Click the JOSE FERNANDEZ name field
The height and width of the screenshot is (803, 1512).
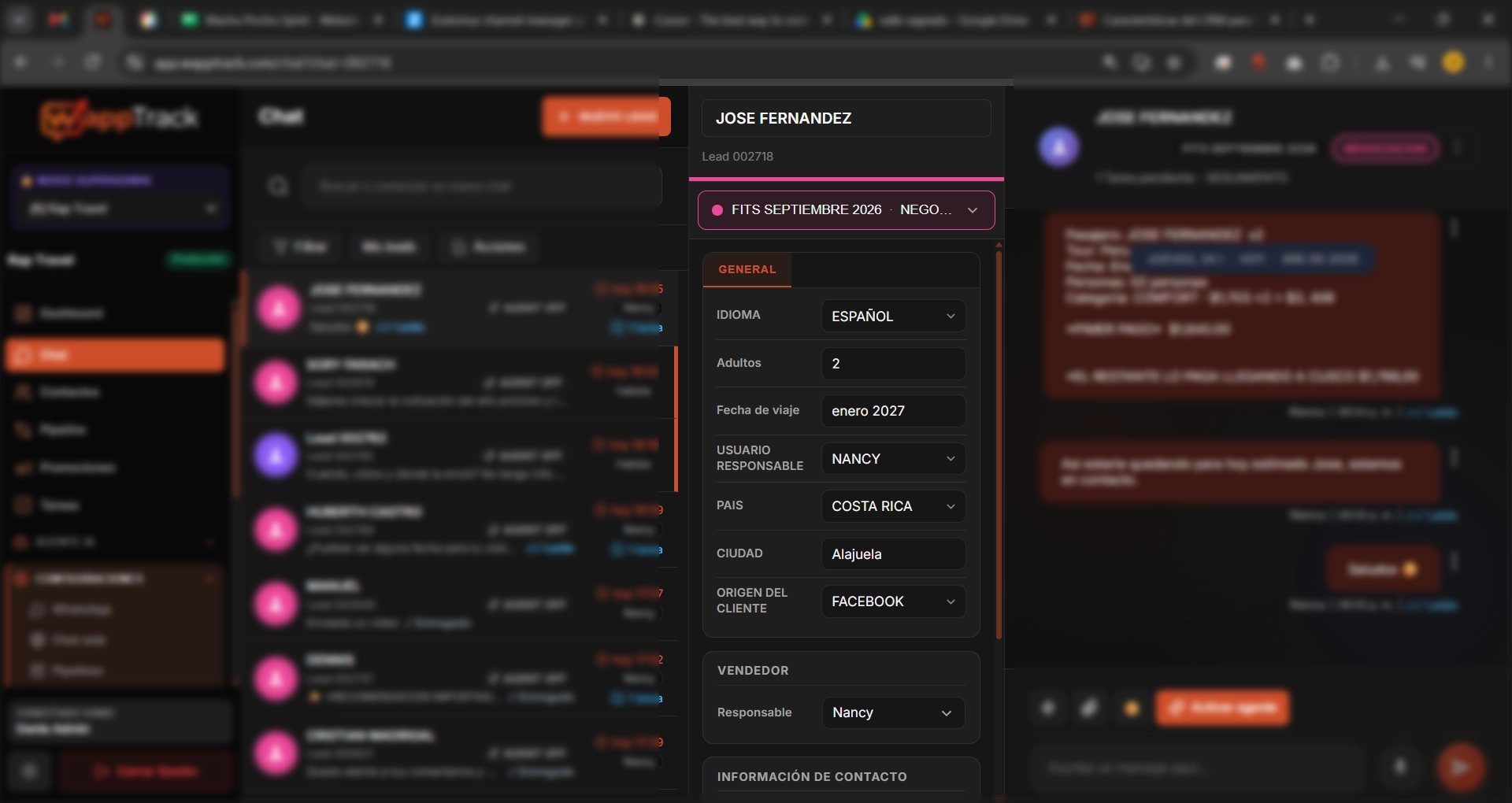click(846, 118)
